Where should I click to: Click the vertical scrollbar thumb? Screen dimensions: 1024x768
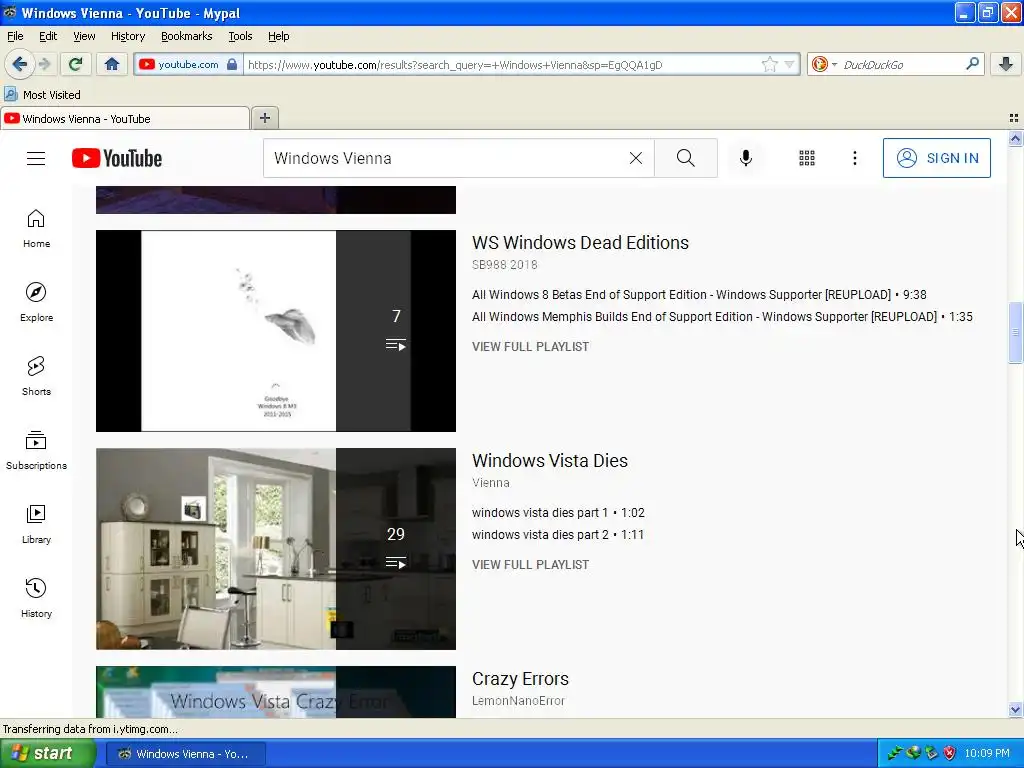point(1015,332)
